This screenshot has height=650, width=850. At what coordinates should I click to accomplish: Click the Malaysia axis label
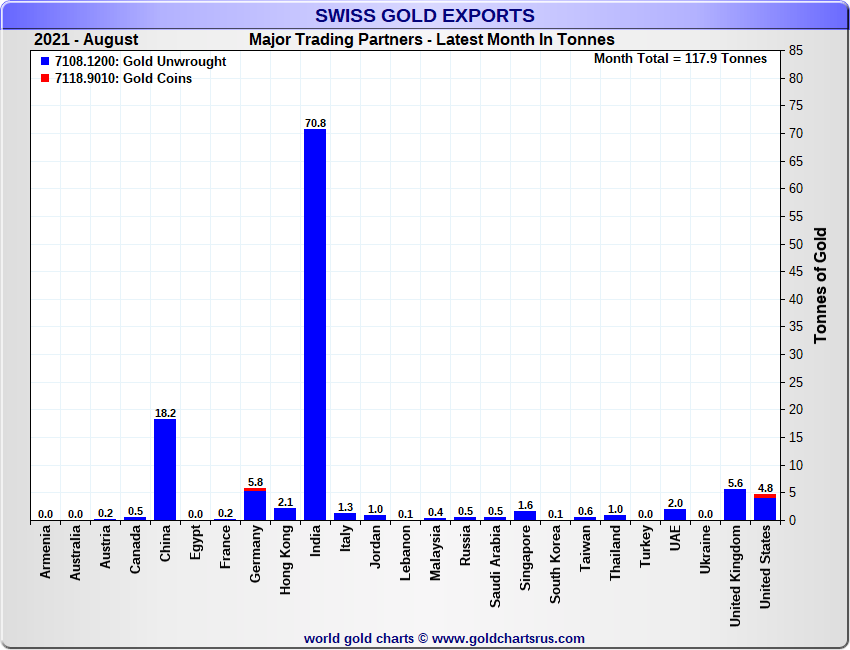pos(435,553)
